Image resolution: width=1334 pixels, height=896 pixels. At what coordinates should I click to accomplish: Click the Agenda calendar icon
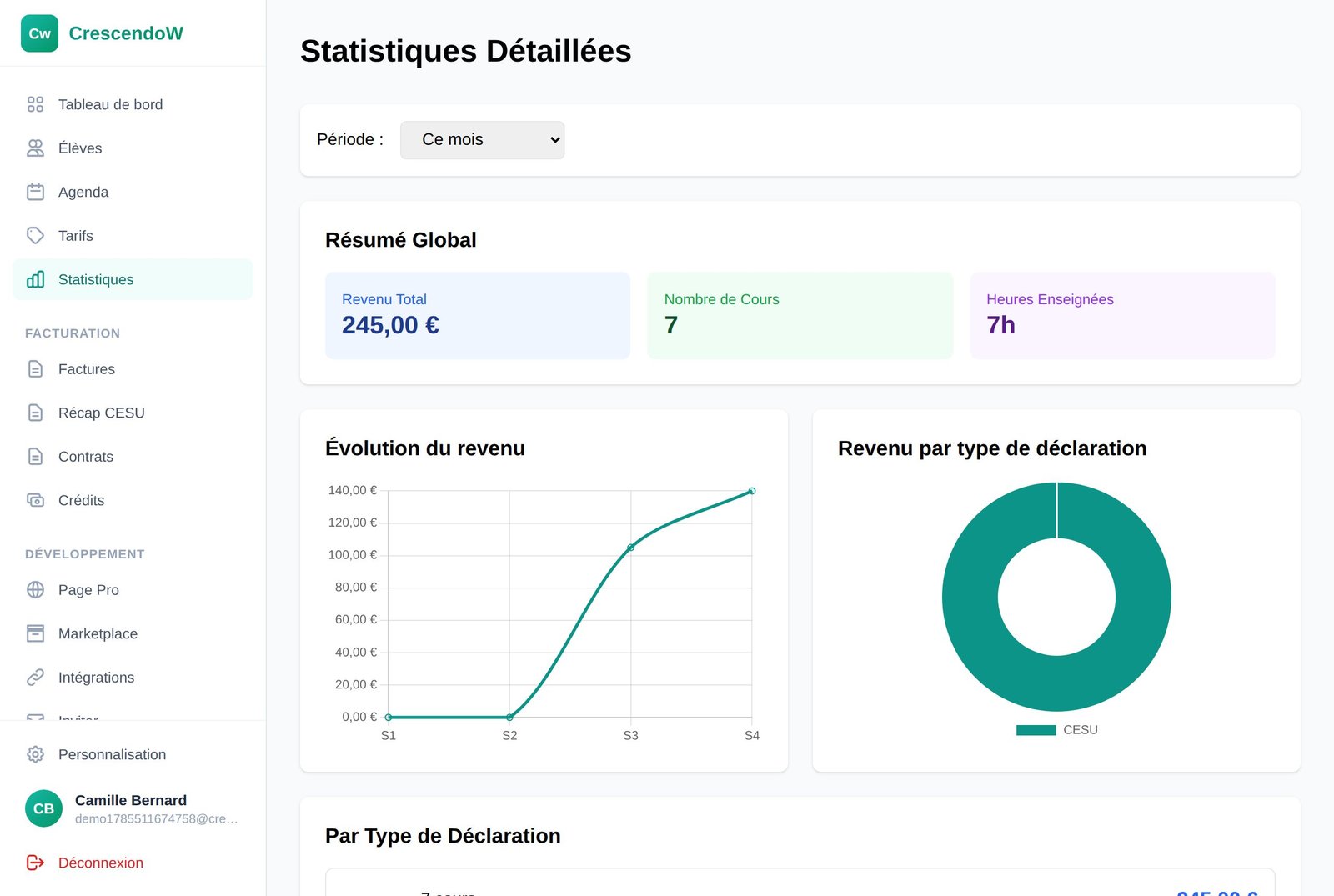35,192
